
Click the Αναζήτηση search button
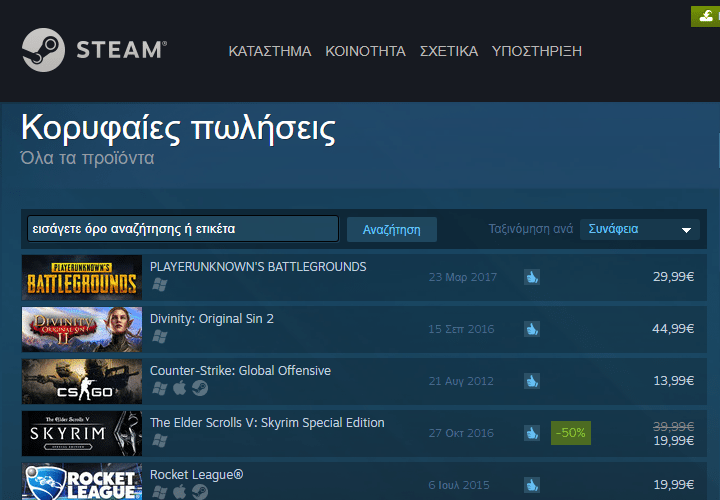(392, 230)
